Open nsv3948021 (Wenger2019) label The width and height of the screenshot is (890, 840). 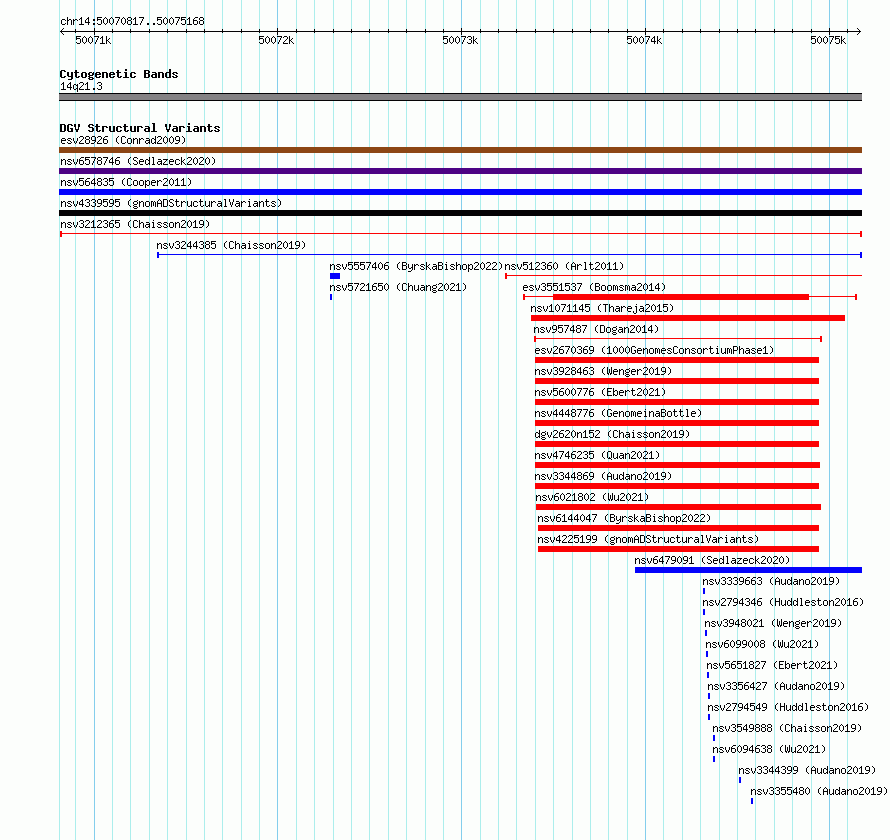(x=773, y=623)
